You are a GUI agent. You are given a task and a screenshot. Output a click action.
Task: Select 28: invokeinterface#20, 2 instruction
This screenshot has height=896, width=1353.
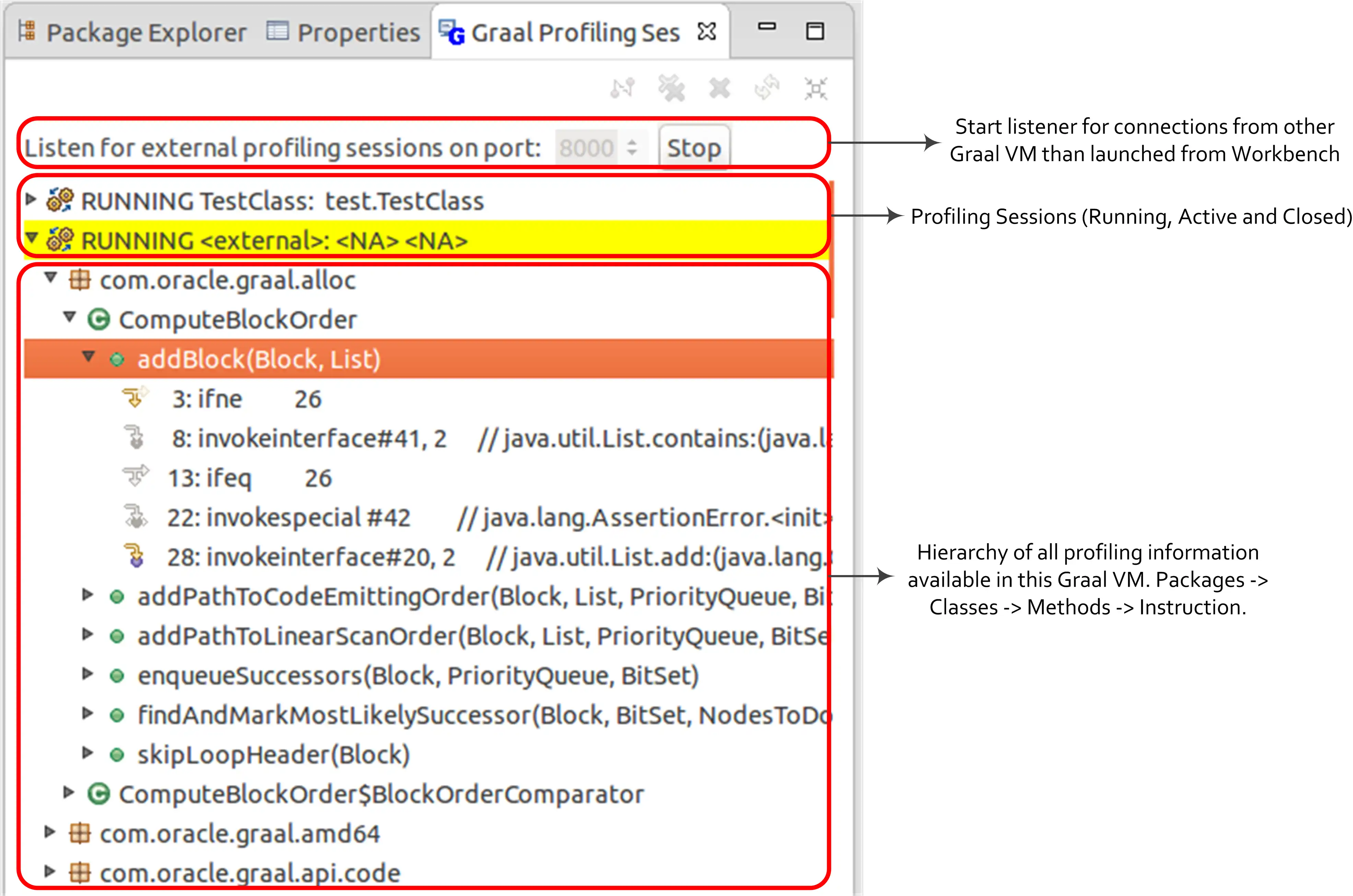[311, 557]
